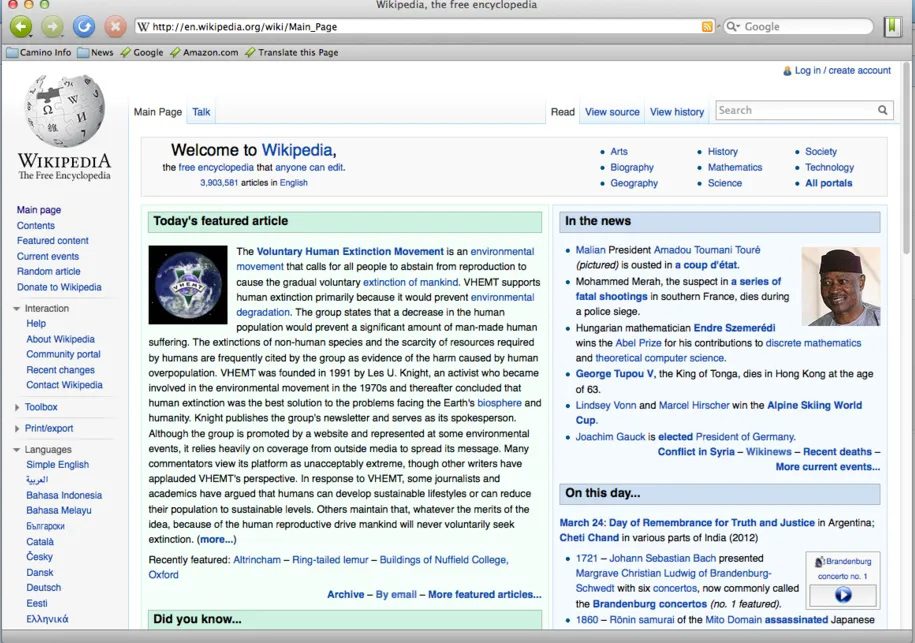Open the Camino Info bookmark folder
The image size is (915, 643).
pyautogui.click(x=39, y=53)
